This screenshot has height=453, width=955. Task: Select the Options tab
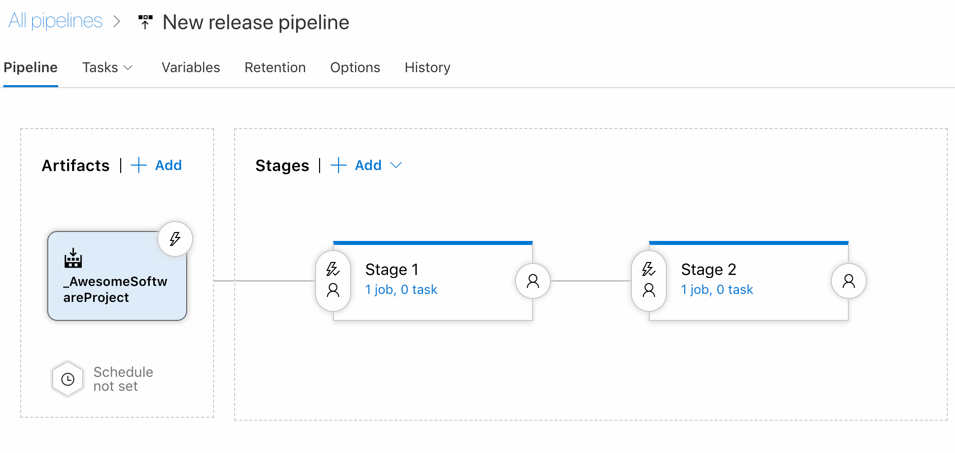coord(355,68)
